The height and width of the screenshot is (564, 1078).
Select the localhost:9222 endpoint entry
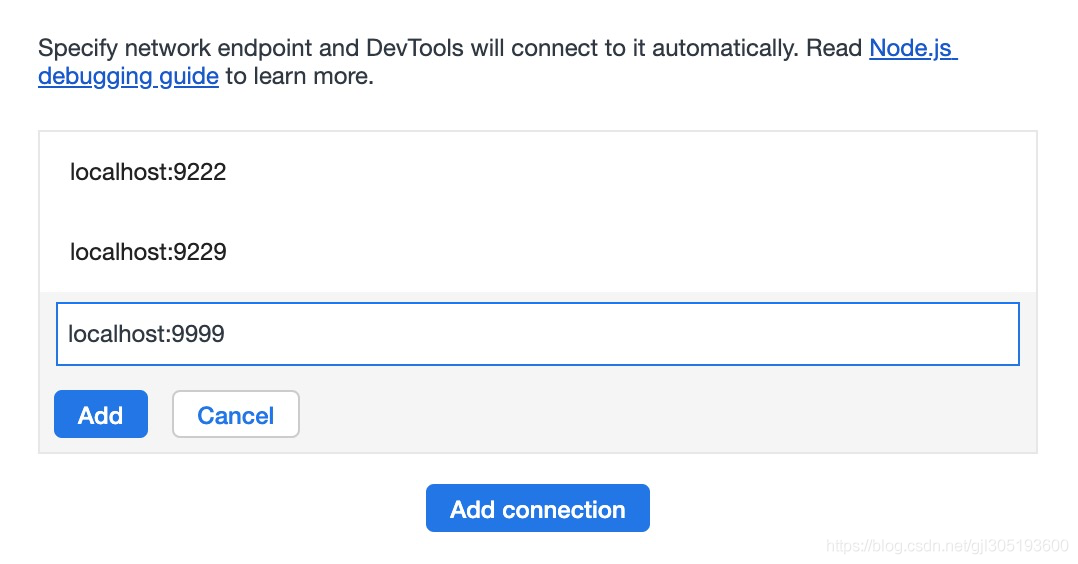(x=148, y=172)
